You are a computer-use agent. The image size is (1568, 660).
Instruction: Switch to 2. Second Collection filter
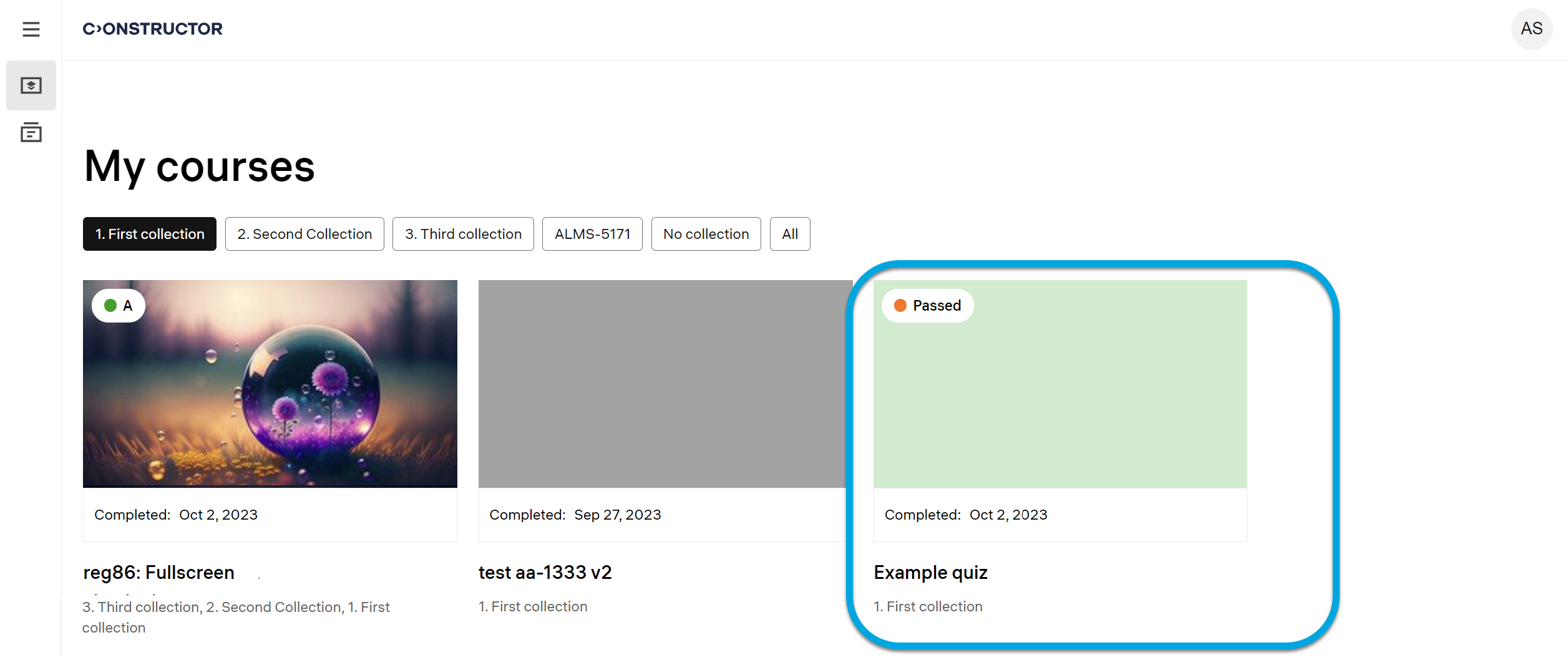point(304,234)
